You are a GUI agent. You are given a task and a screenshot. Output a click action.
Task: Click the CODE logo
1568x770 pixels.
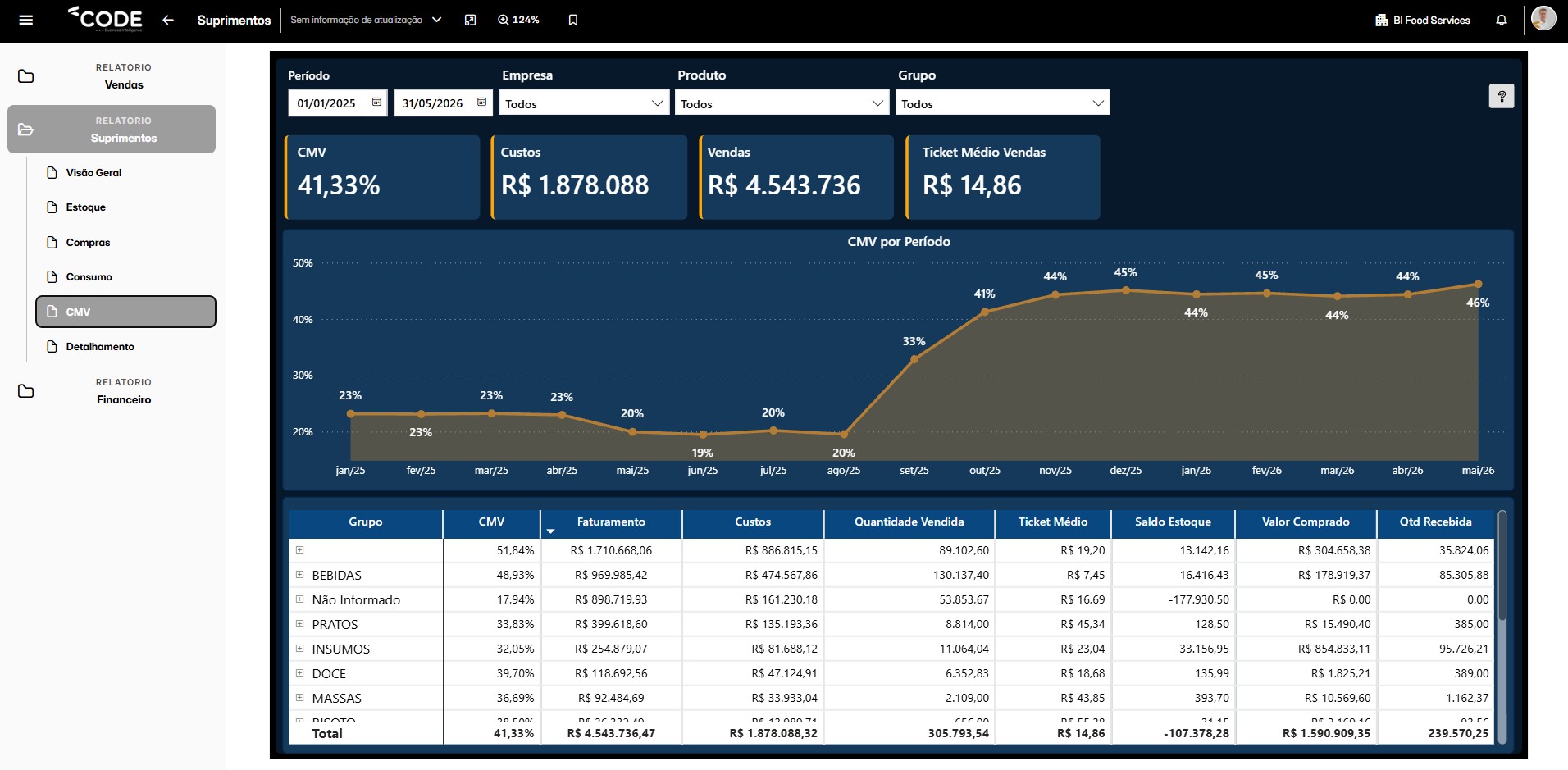(x=105, y=19)
